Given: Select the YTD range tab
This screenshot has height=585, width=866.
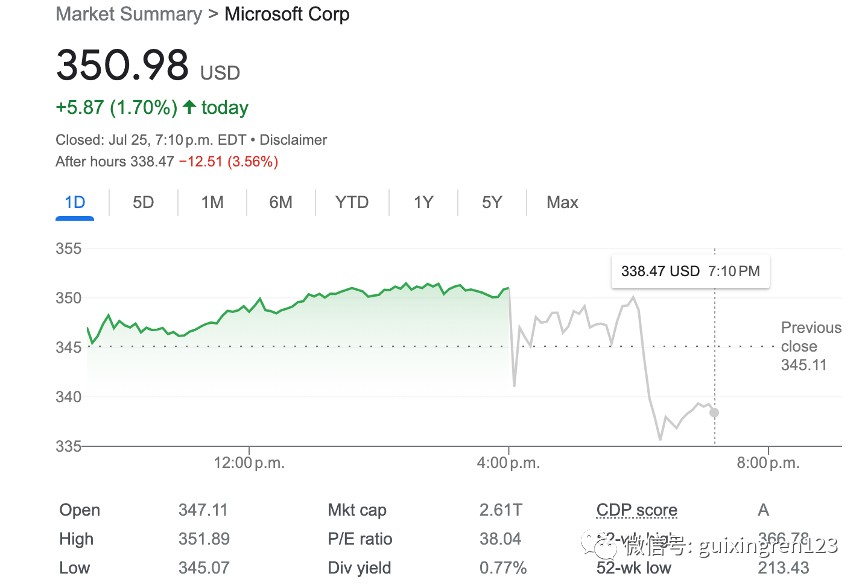Looking at the screenshot, I should coord(351,202).
